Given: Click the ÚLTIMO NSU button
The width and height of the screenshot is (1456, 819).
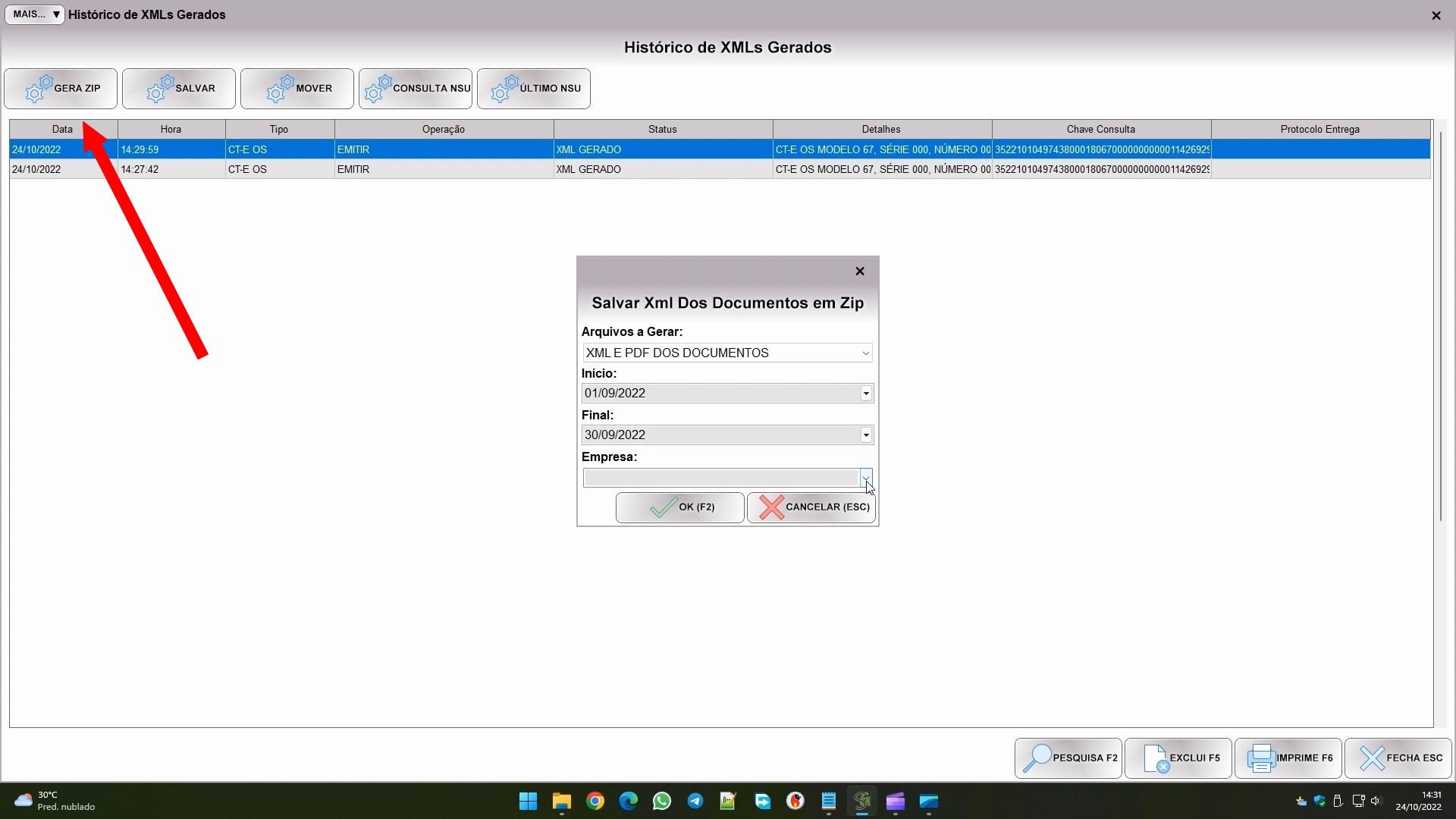Looking at the screenshot, I should point(534,89).
